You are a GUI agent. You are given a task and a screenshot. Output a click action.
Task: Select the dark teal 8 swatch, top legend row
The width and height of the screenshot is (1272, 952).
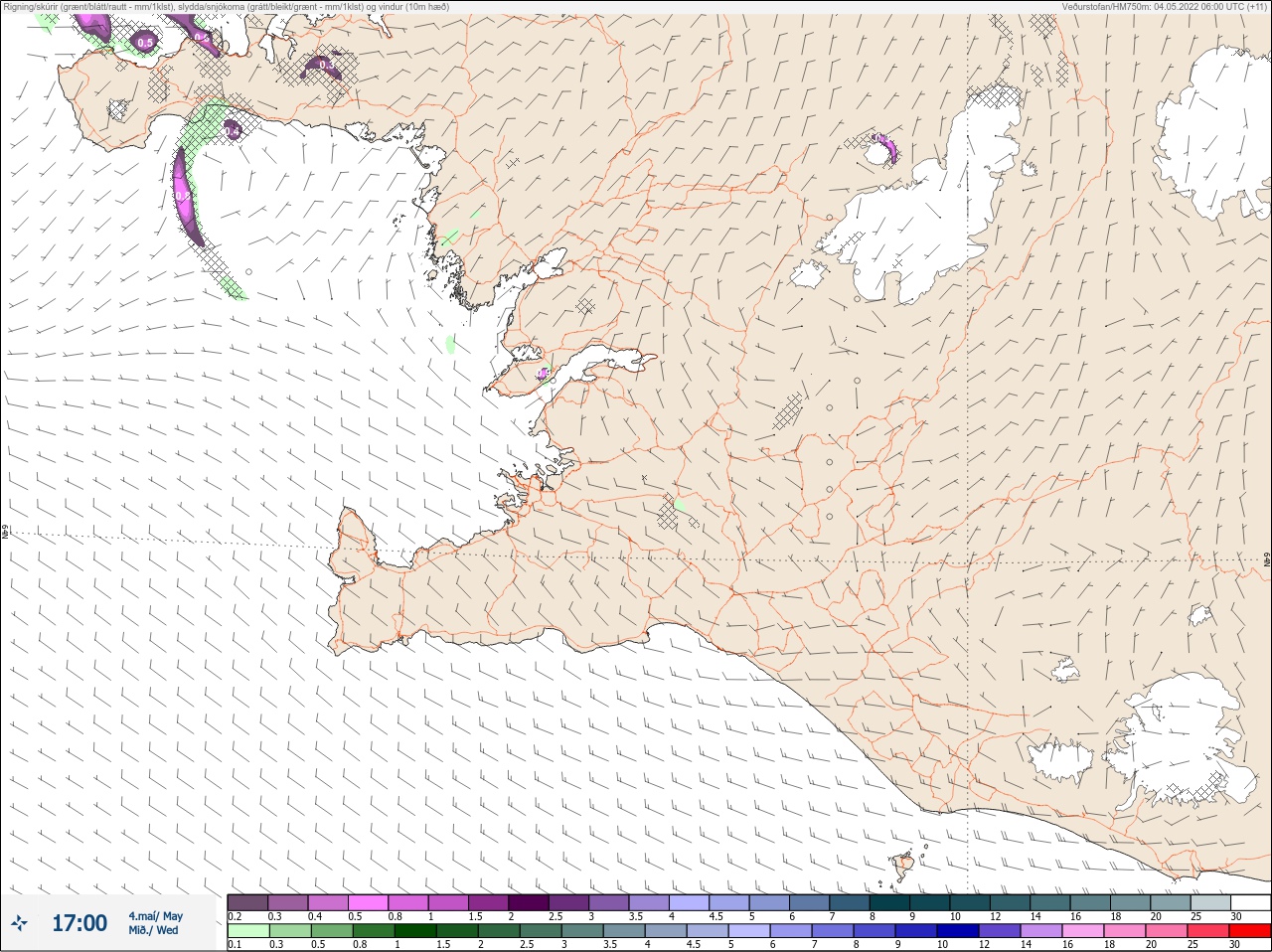[x=889, y=902]
